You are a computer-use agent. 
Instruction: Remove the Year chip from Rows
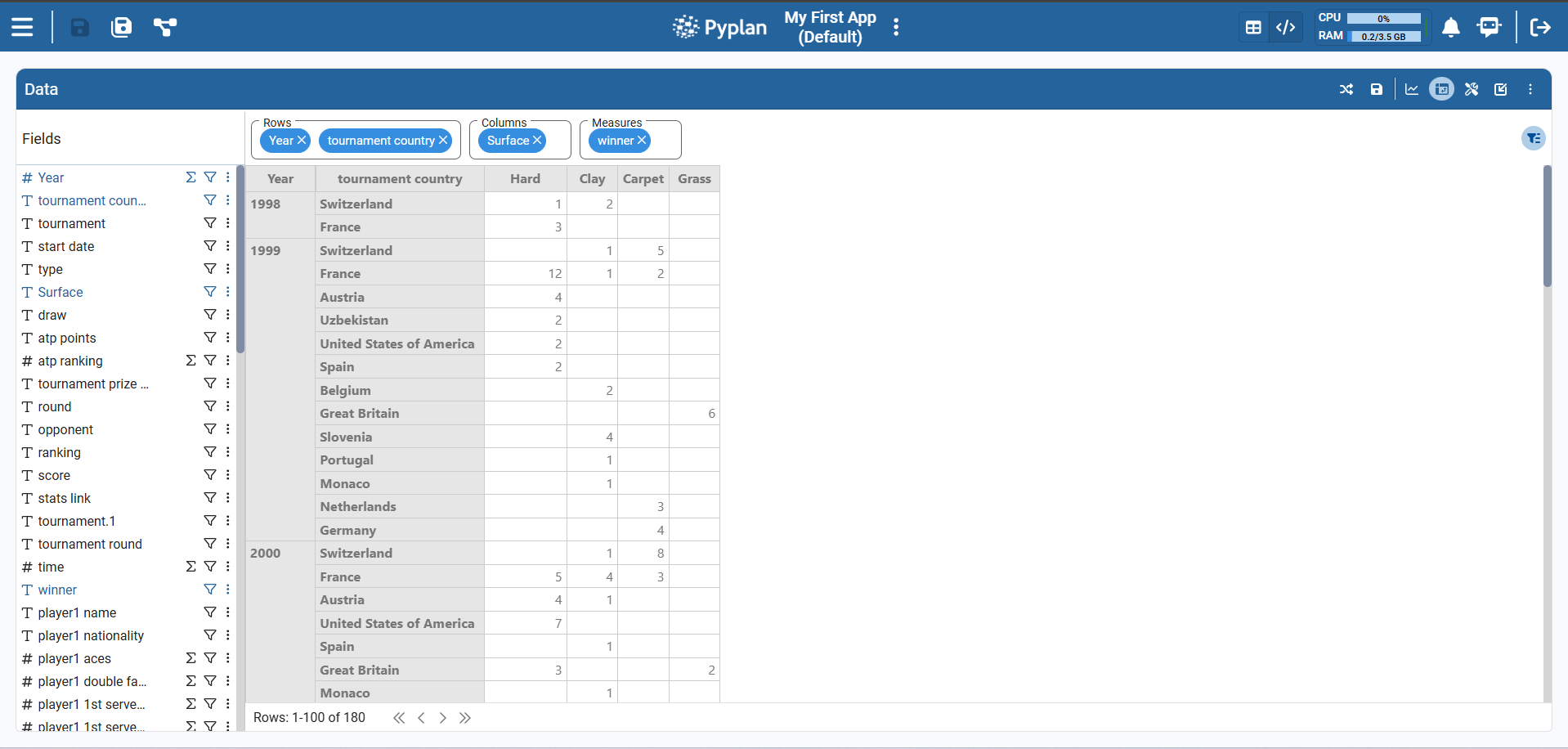pyautogui.click(x=302, y=140)
